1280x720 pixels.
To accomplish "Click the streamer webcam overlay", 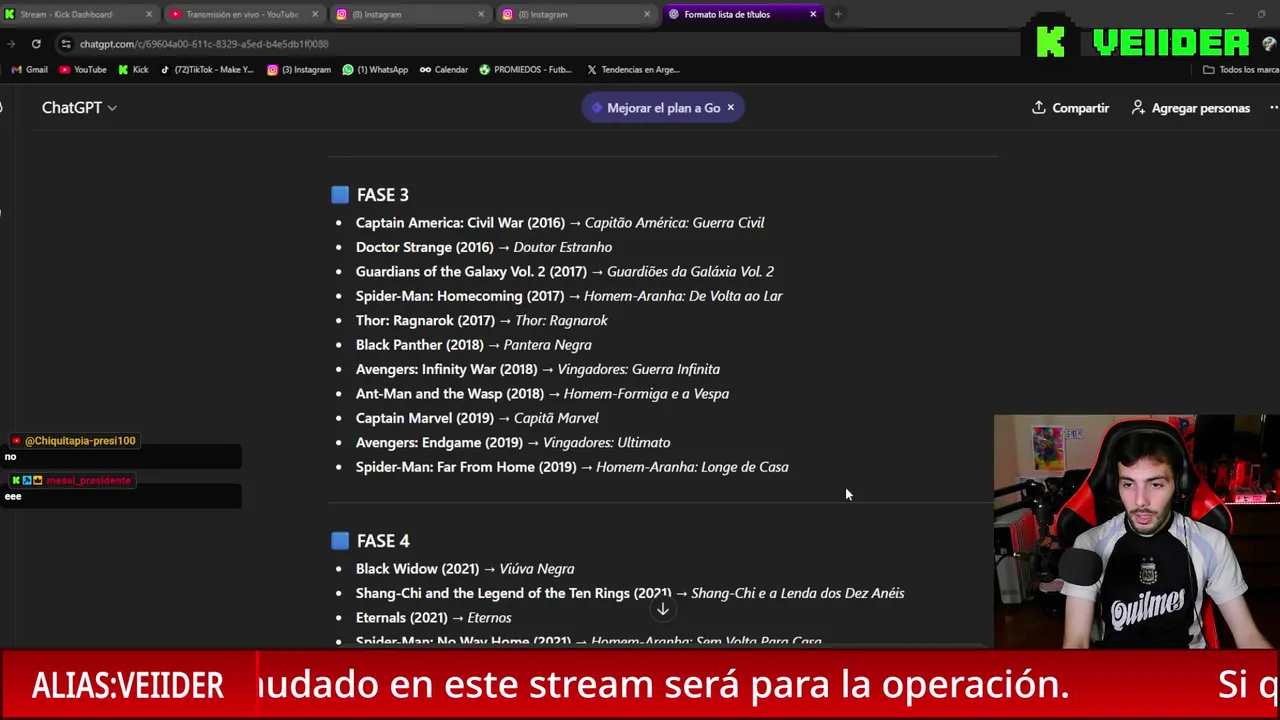I will [x=1137, y=531].
